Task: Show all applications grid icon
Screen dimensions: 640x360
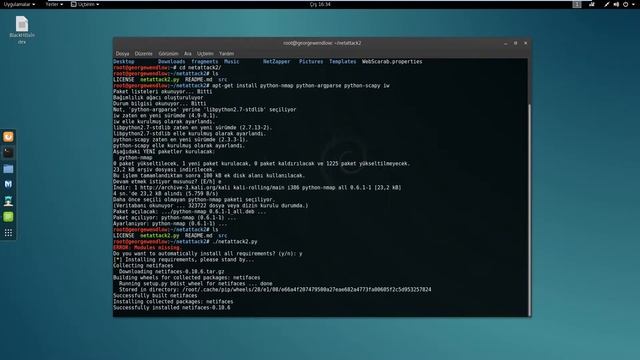Action: (8, 233)
